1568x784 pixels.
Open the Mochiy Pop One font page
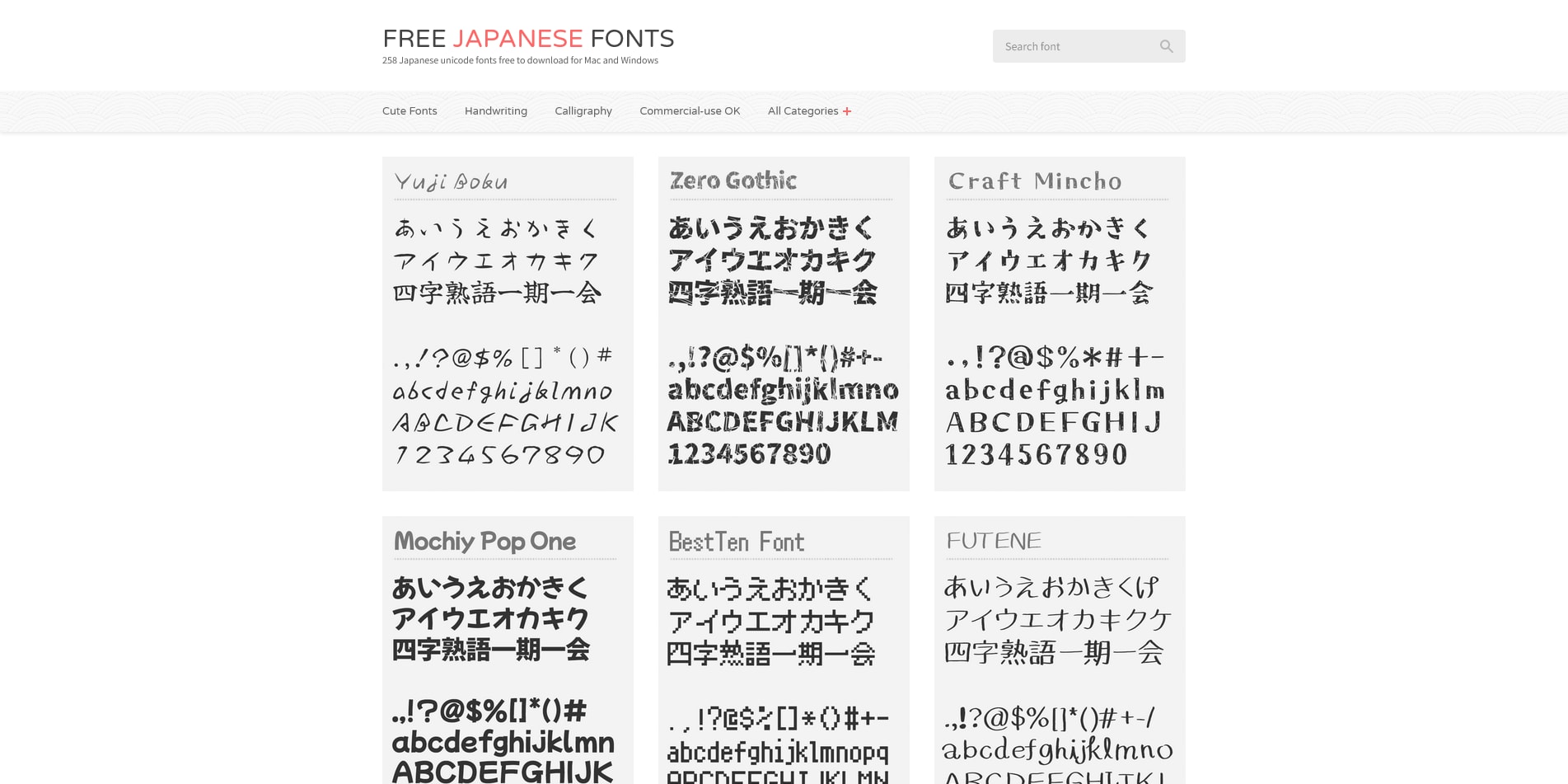[484, 542]
